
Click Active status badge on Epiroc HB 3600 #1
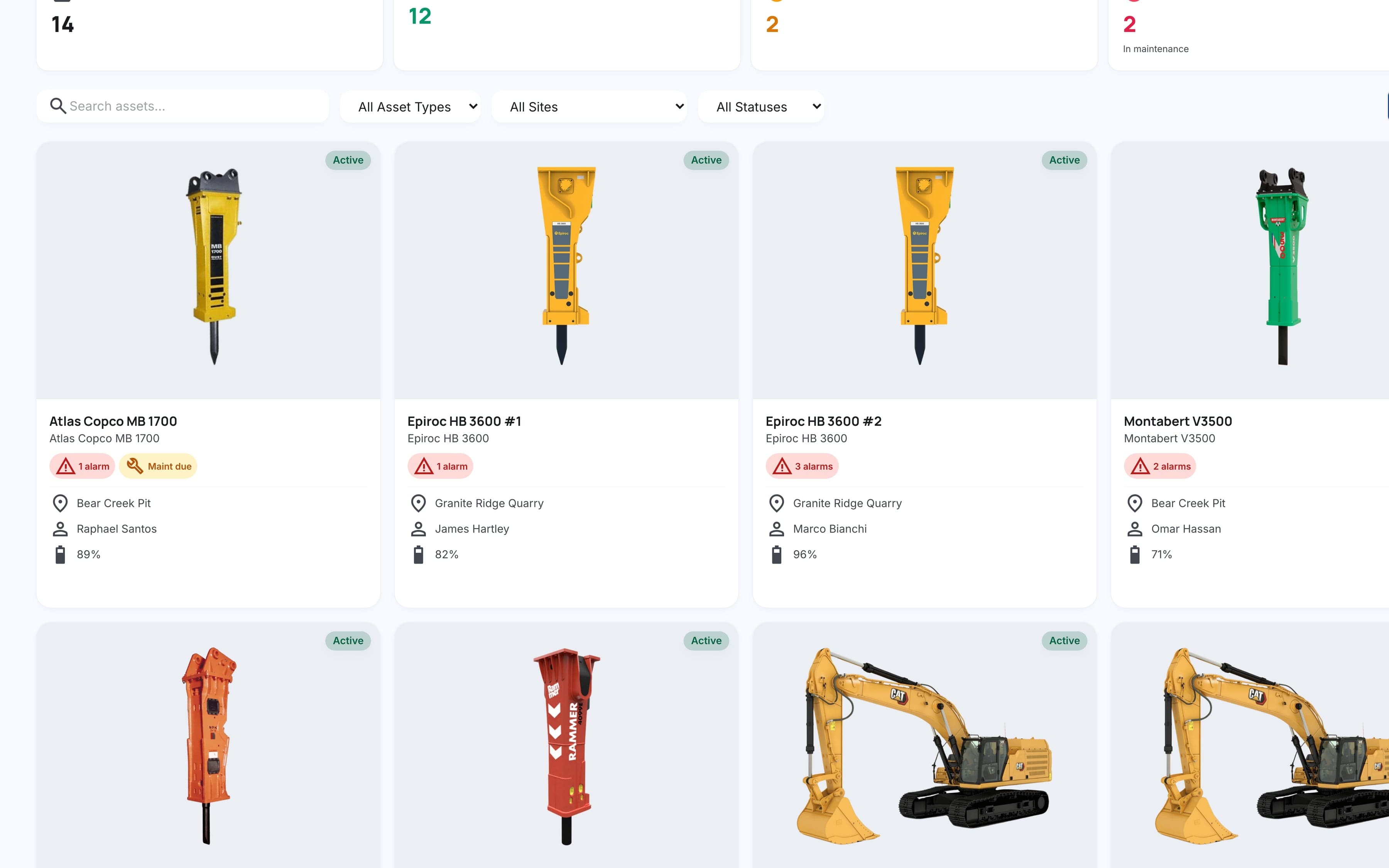pos(706,160)
